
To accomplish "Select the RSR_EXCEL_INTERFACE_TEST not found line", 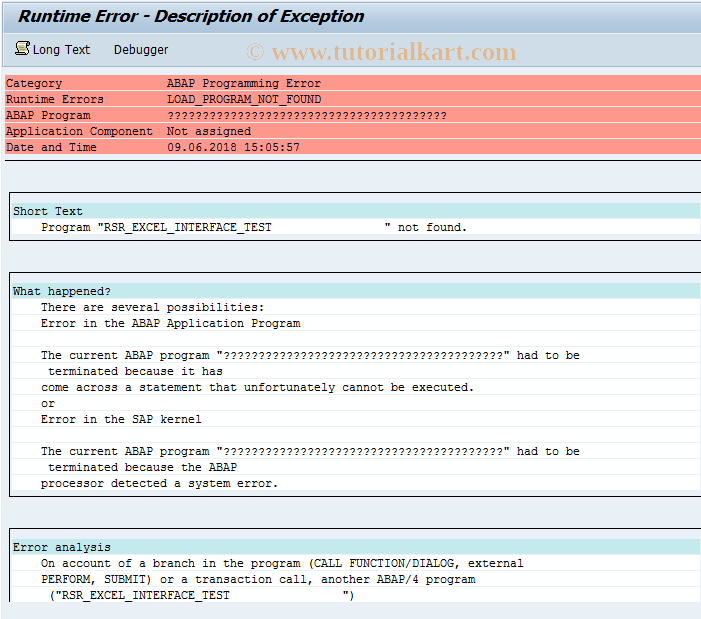I will click(x=254, y=227).
